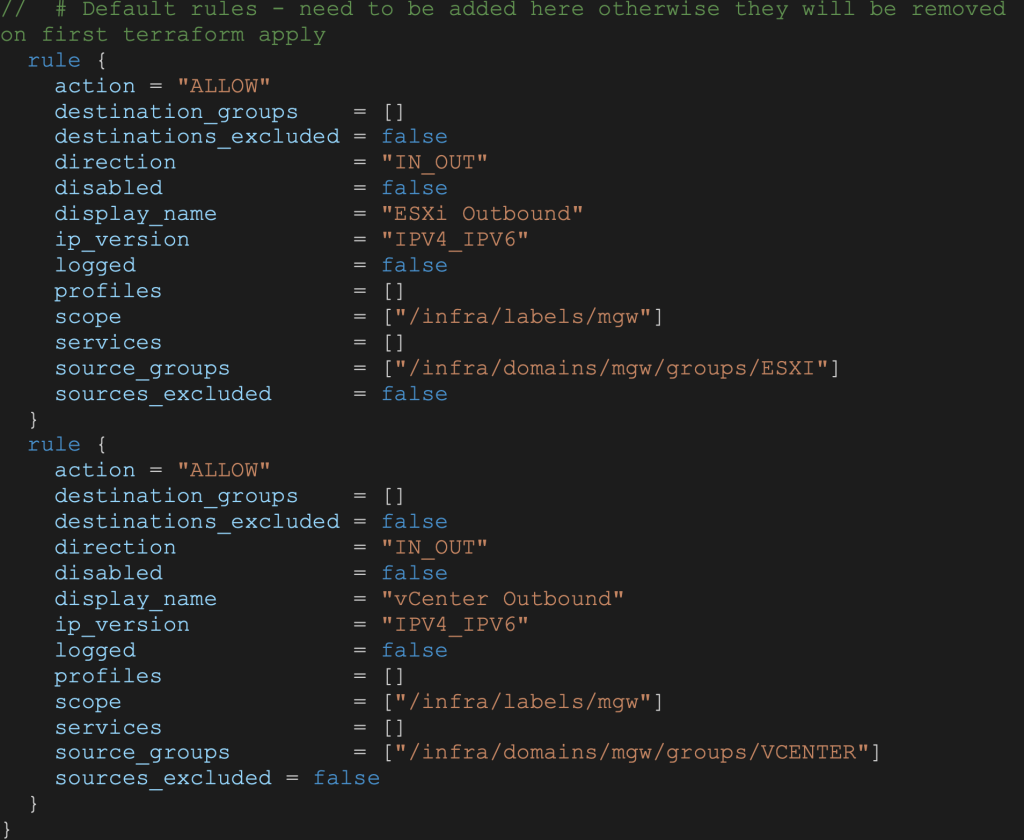
Task: Click "ALLOW" value in the vCenter rule
Action: 224,471
